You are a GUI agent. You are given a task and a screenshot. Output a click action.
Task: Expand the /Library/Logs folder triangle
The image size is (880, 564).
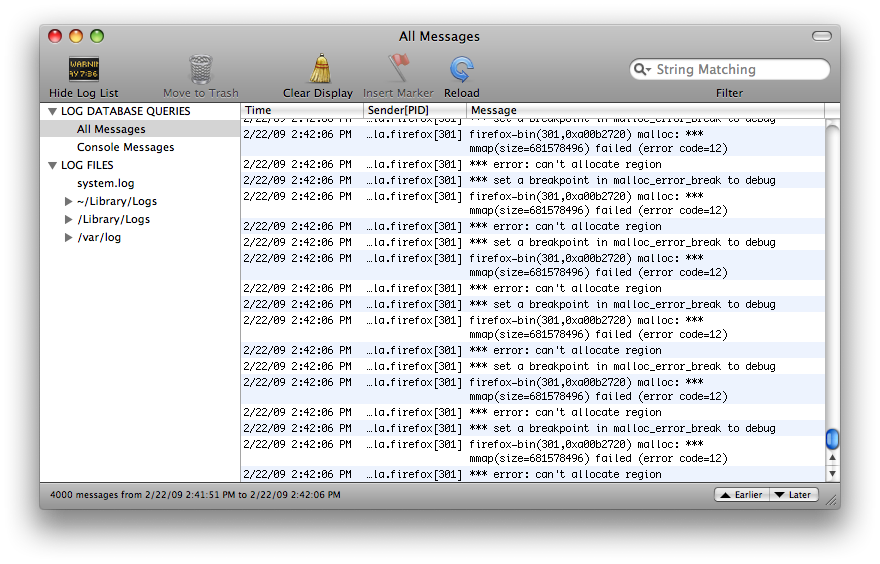click(68, 219)
